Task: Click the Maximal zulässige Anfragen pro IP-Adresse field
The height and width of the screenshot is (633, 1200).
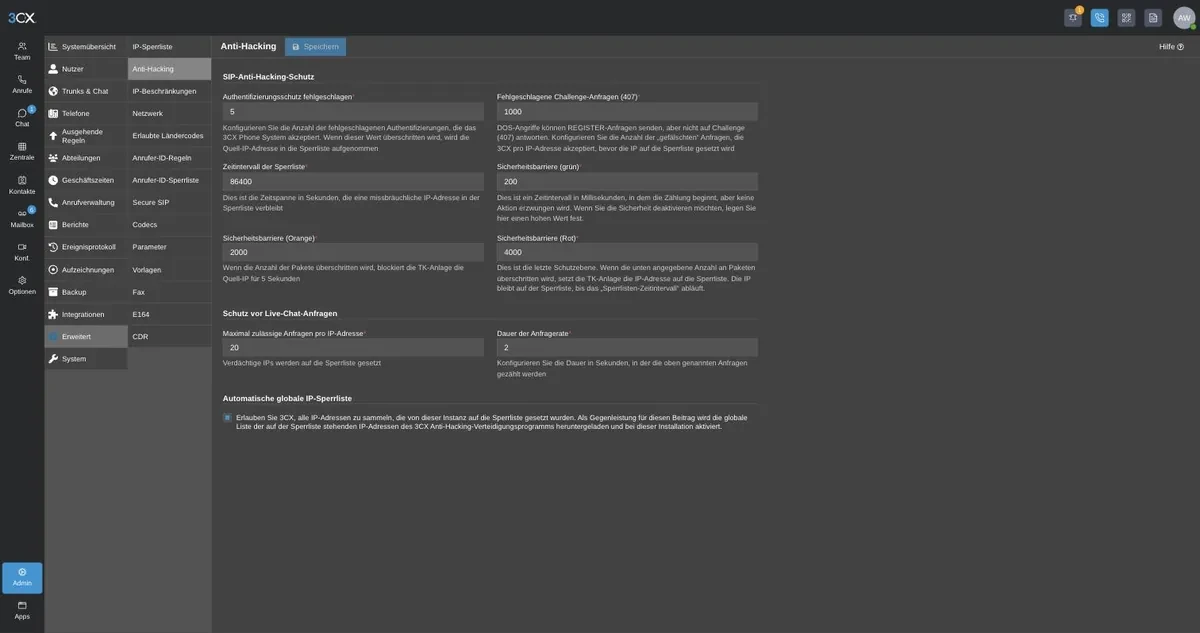Action: pyautogui.click(x=353, y=347)
